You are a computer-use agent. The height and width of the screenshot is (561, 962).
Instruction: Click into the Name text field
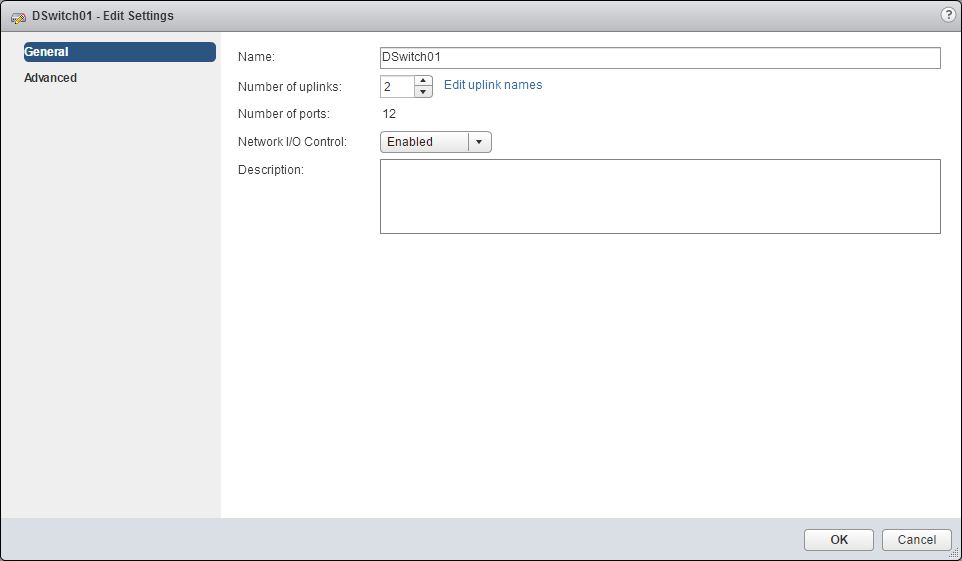pyautogui.click(x=660, y=58)
